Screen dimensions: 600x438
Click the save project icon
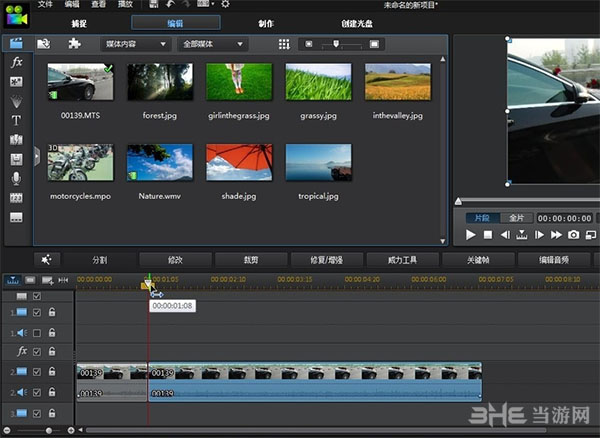click(153, 4)
